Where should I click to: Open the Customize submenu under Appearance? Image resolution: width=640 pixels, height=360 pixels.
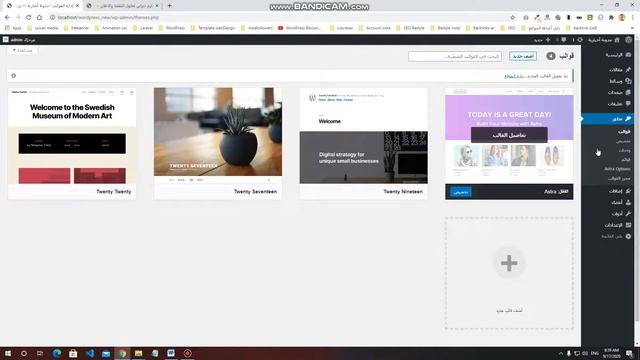pyautogui.click(x=623, y=141)
